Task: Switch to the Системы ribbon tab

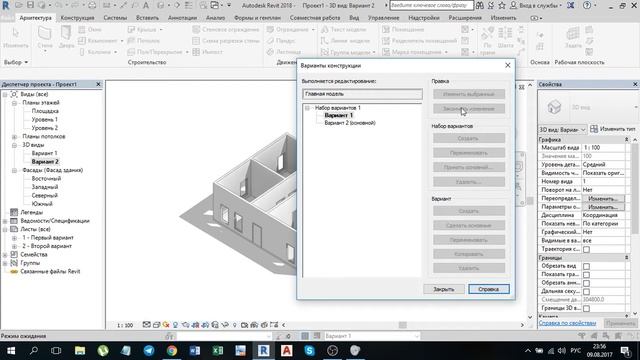Action: [115, 18]
